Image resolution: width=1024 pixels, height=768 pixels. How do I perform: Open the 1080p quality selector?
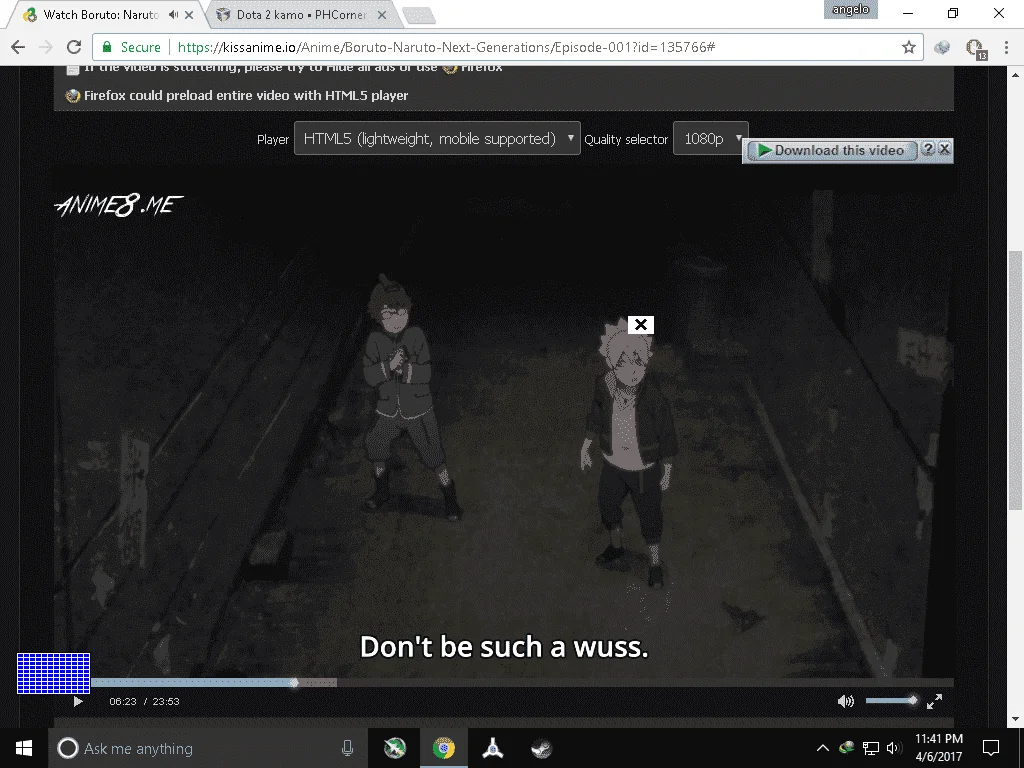pyautogui.click(x=711, y=138)
